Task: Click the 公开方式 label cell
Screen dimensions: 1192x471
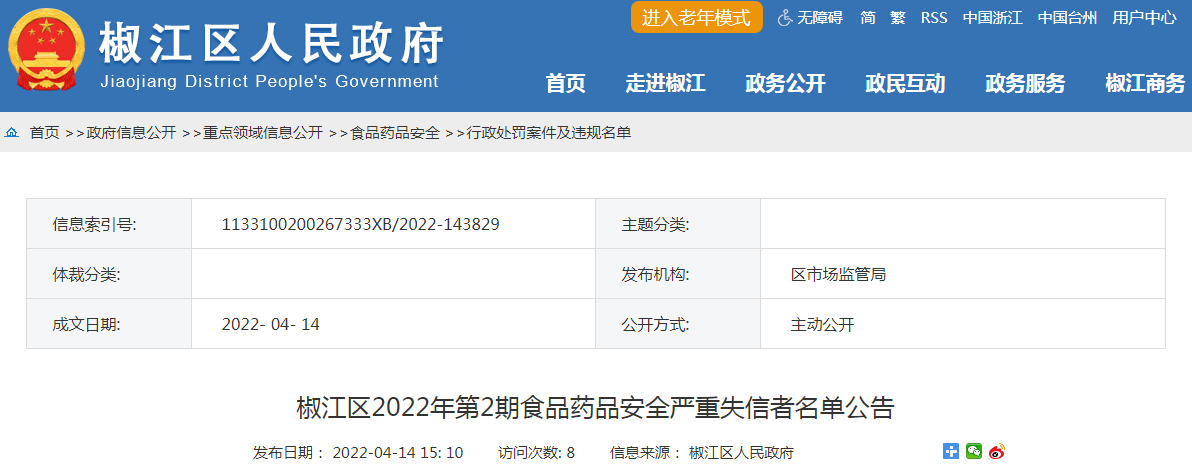Action: coord(678,324)
